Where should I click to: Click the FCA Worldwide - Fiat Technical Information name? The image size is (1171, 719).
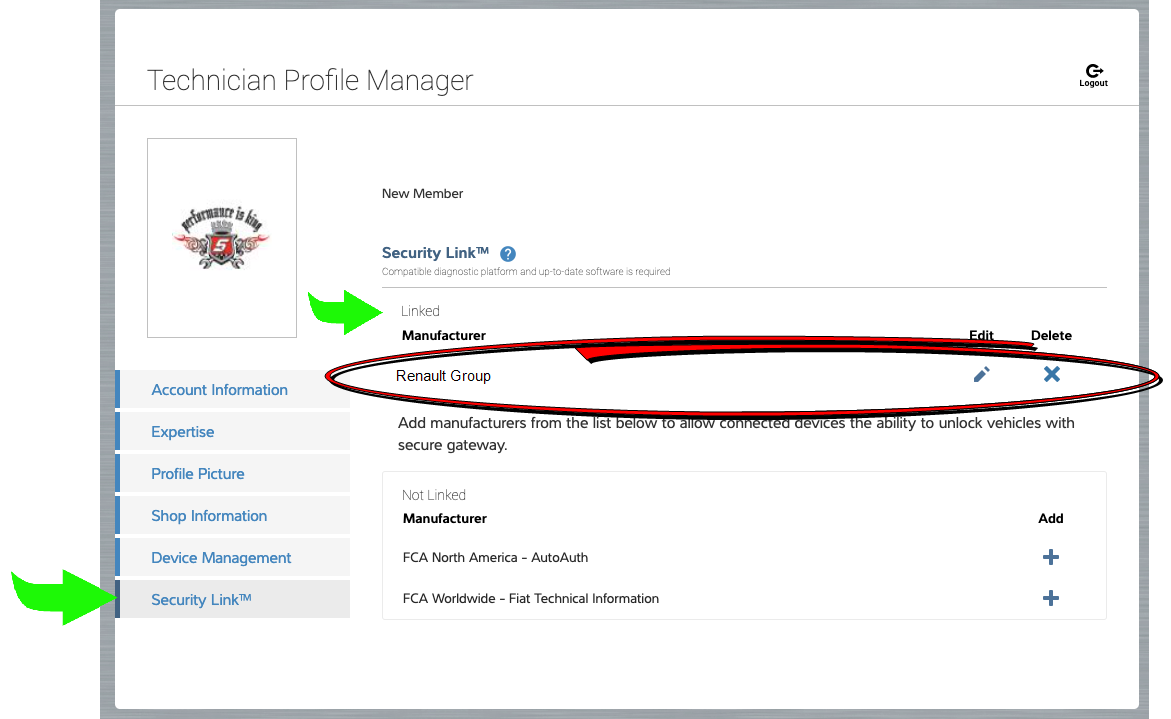click(530, 599)
